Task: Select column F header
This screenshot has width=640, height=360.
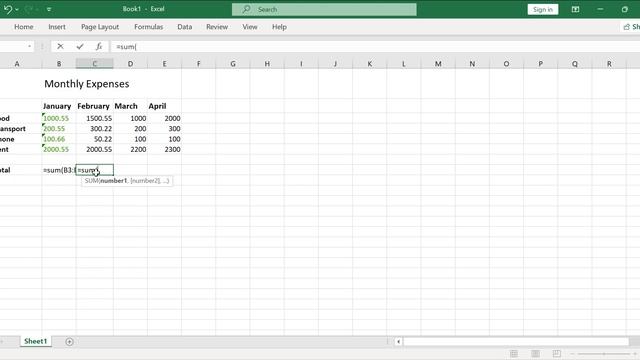Action: pos(199,64)
